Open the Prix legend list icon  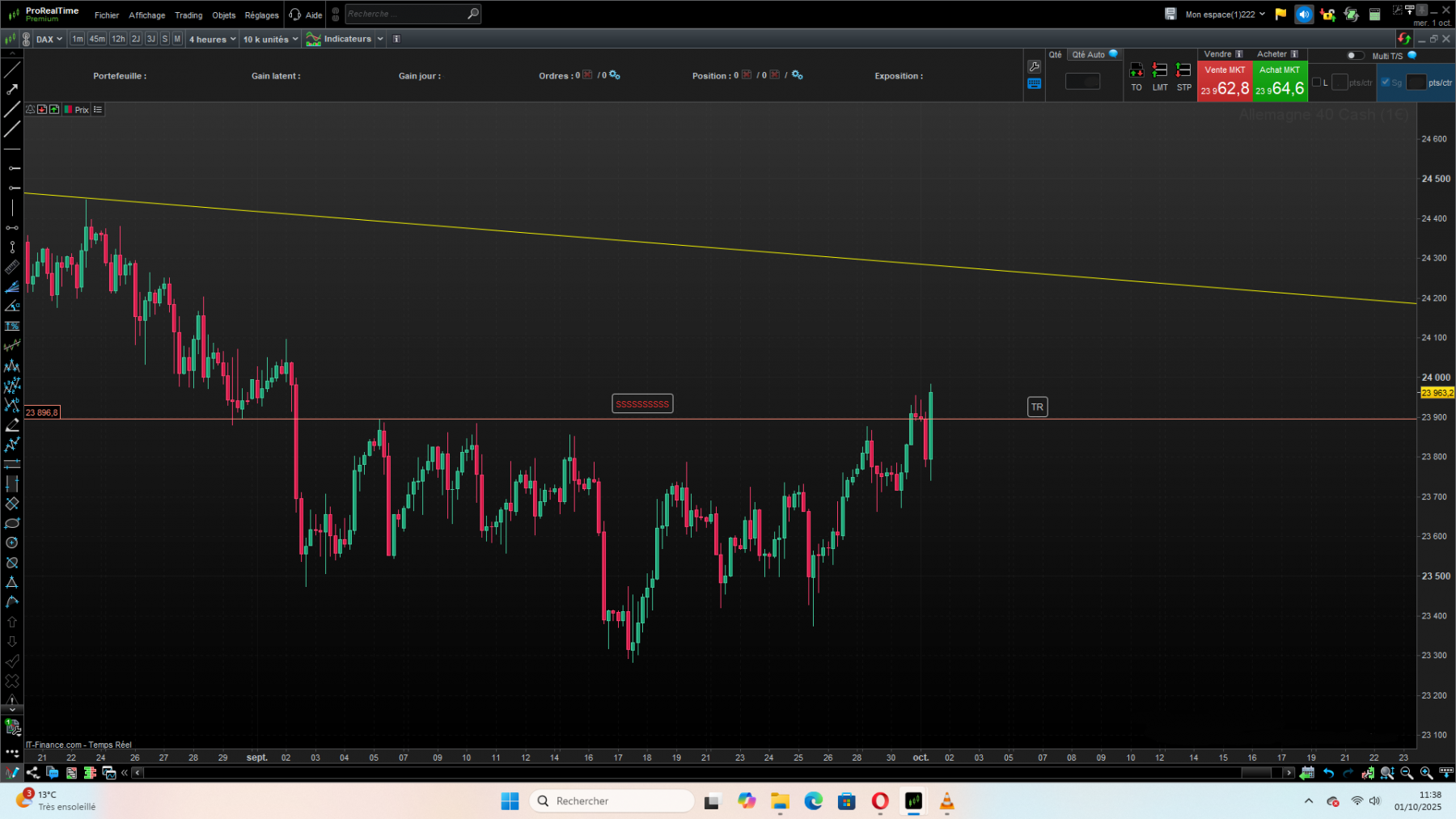pyautogui.click(x=97, y=109)
